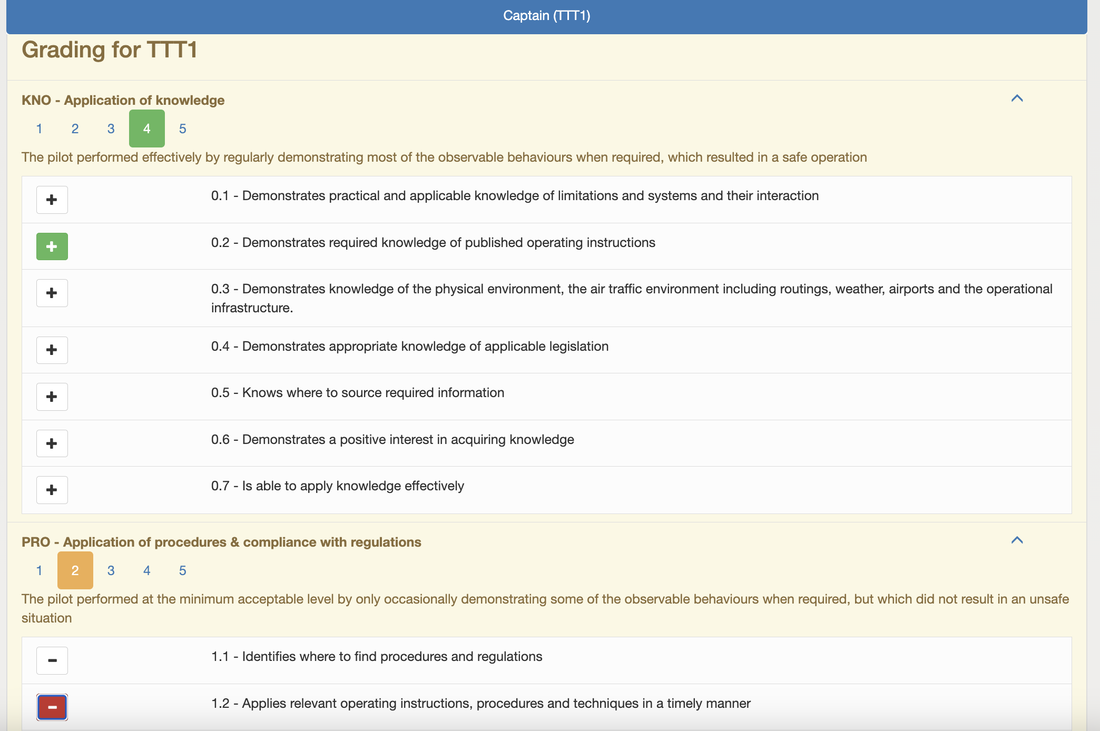The image size is (1100, 731).
Task: Select grade 4 under PRO section
Action: pos(147,570)
